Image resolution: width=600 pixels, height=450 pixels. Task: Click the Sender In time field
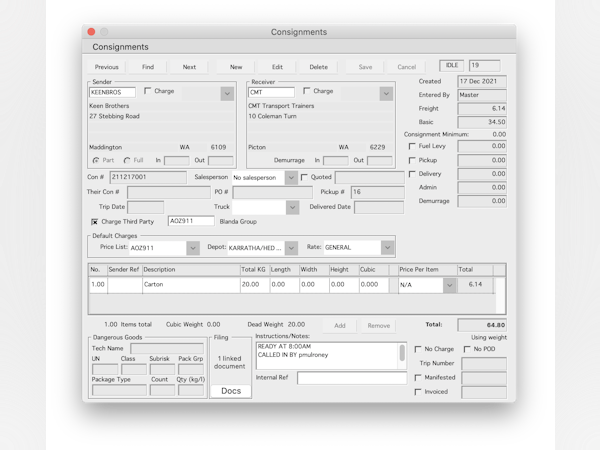(x=176, y=160)
